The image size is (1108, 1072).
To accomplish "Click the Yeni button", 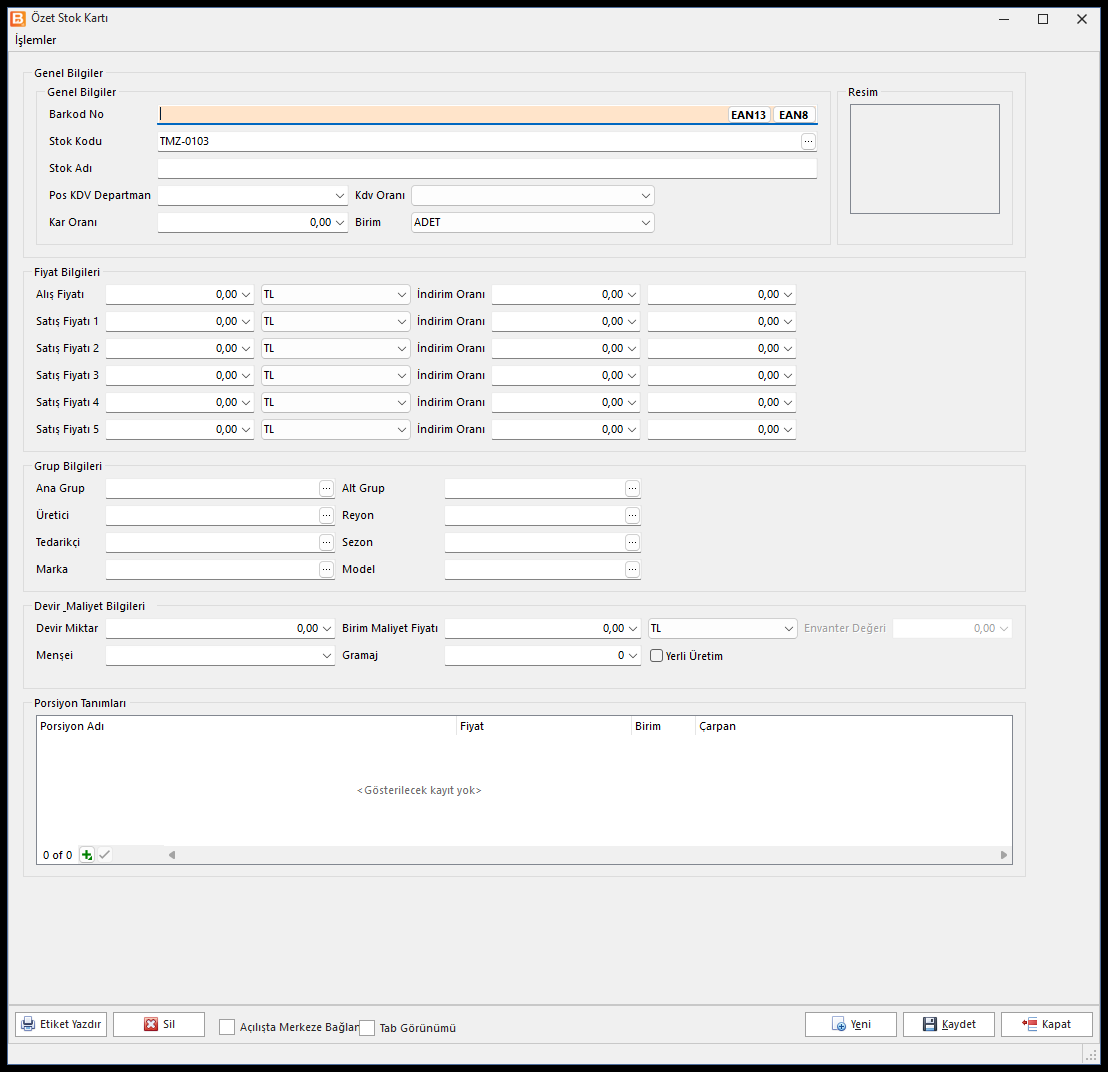I will (x=851, y=1024).
